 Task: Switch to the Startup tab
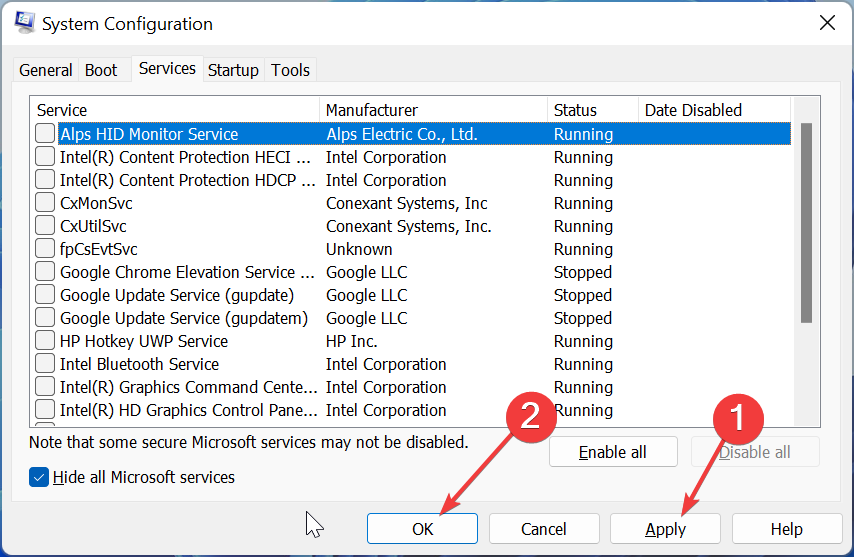tap(233, 70)
